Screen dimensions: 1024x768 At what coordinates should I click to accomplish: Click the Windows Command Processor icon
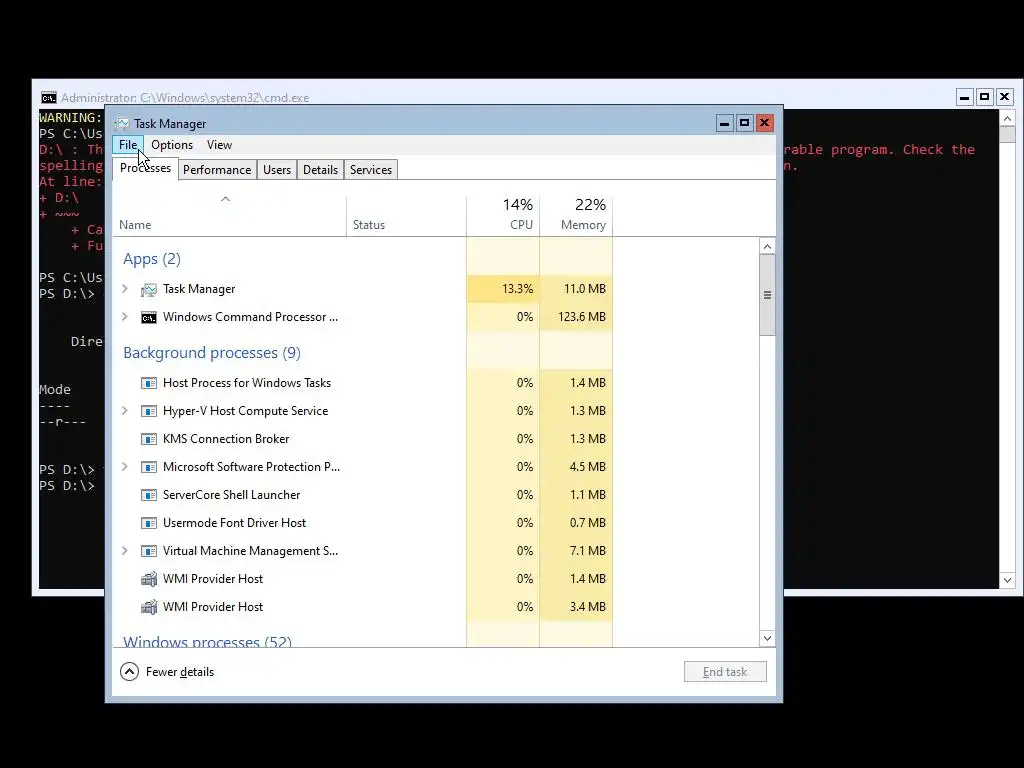[x=149, y=317]
